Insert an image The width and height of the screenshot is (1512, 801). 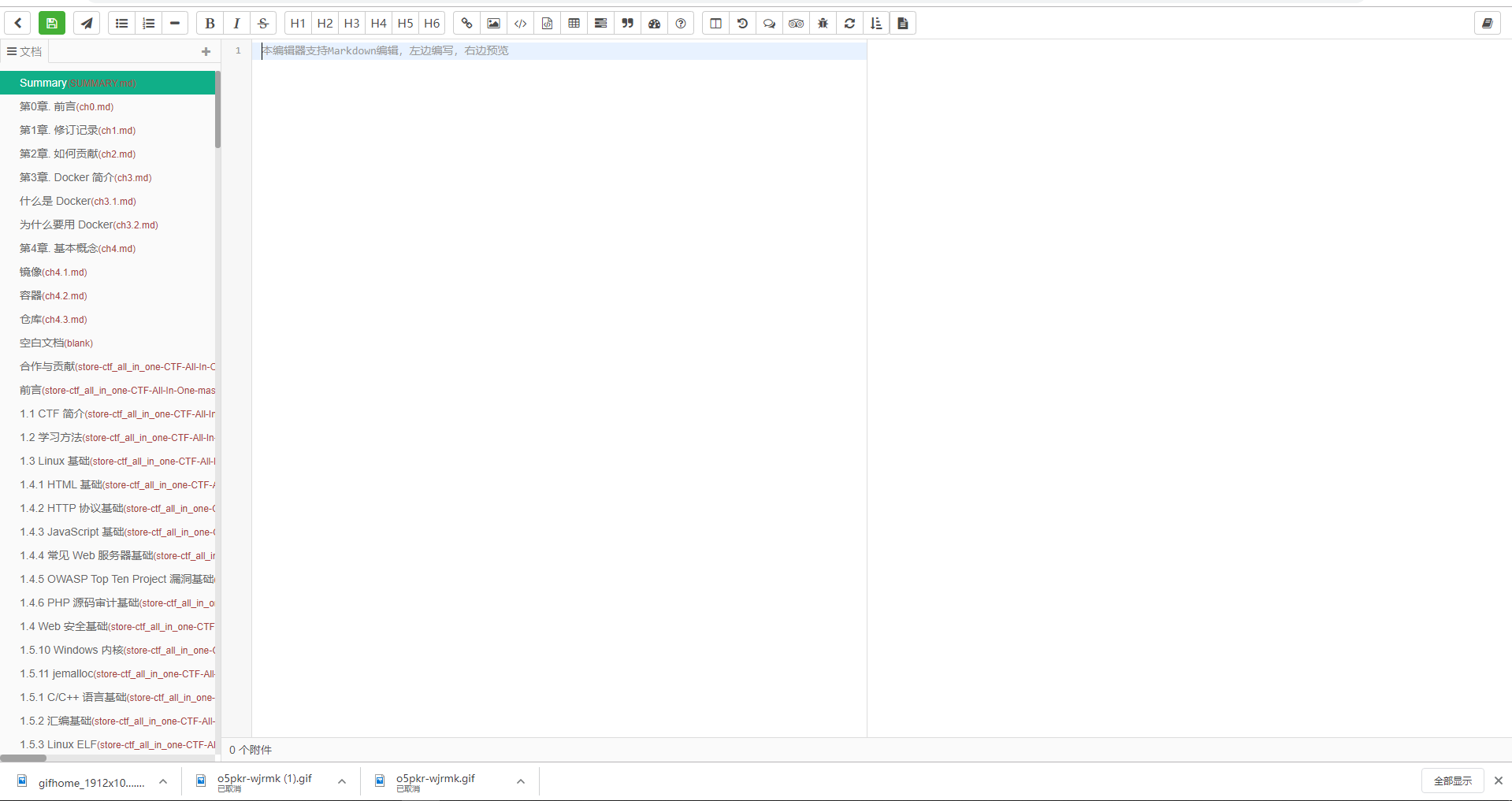click(x=493, y=24)
